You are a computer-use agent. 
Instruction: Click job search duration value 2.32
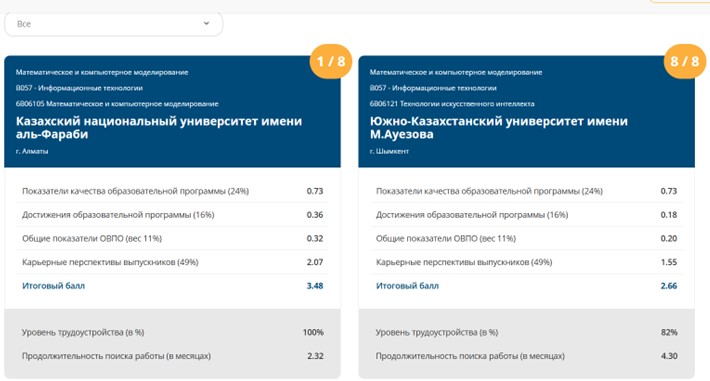click(315, 356)
